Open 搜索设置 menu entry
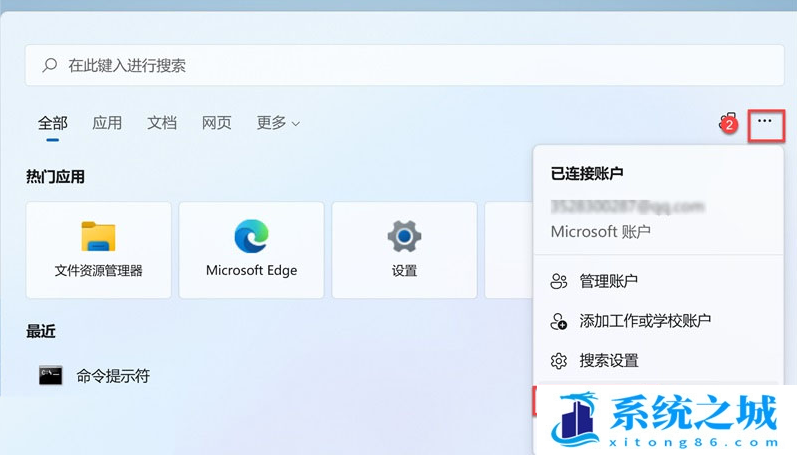The width and height of the screenshot is (797, 455). coord(658,360)
